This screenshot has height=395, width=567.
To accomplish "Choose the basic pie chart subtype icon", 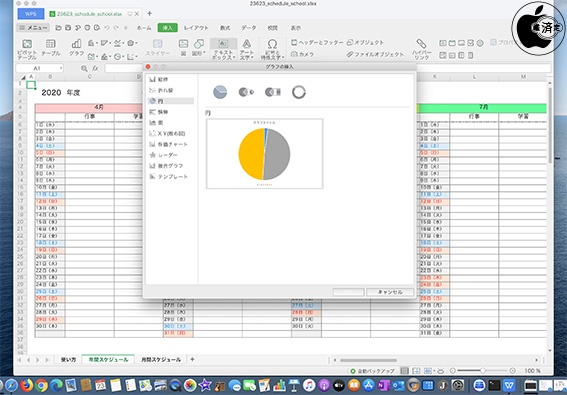I will click(x=220, y=92).
